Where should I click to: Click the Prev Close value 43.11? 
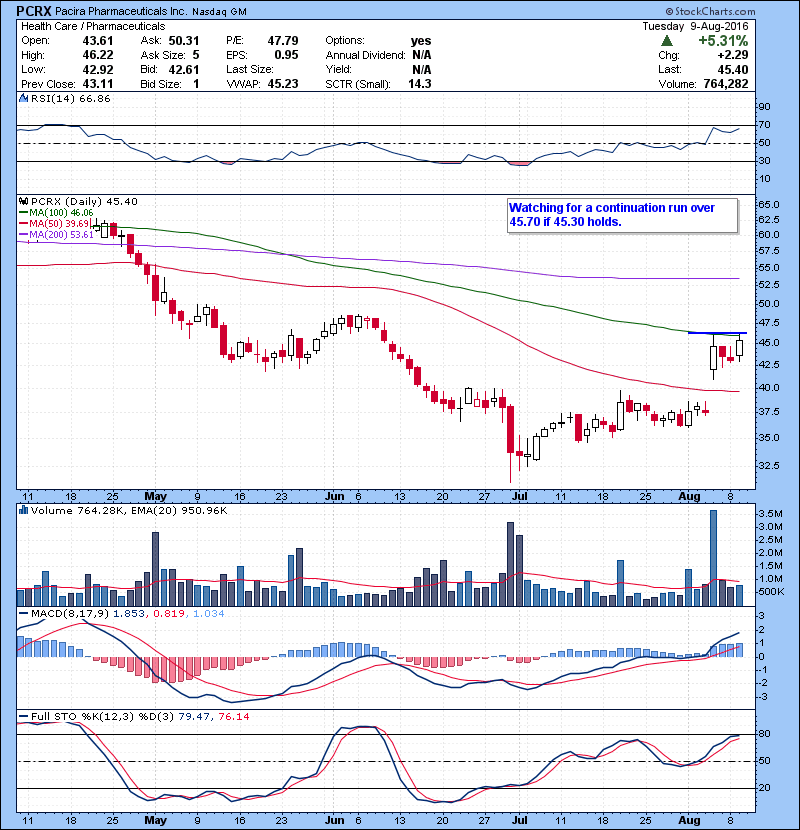[x=98, y=84]
